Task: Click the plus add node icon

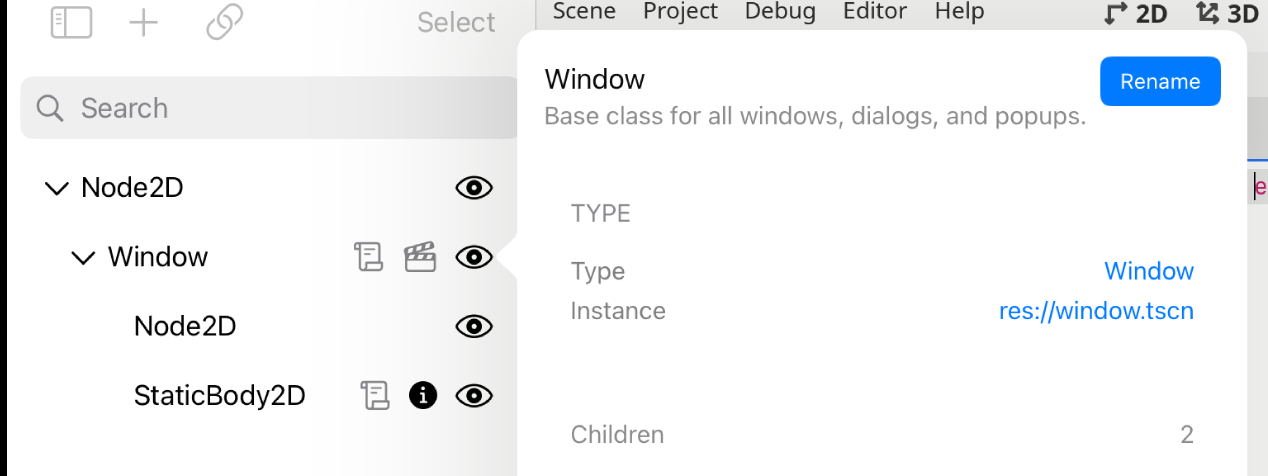Action: point(144,23)
